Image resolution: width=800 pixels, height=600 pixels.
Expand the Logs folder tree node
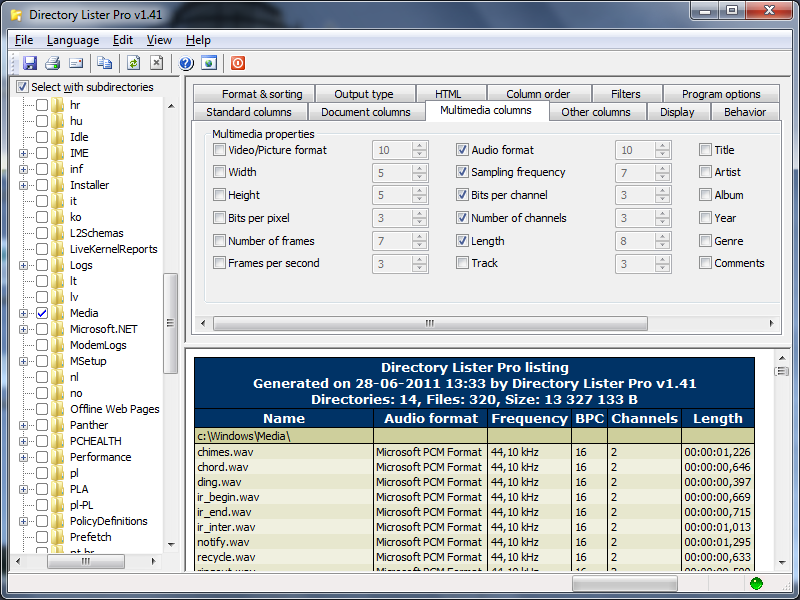coord(23,265)
